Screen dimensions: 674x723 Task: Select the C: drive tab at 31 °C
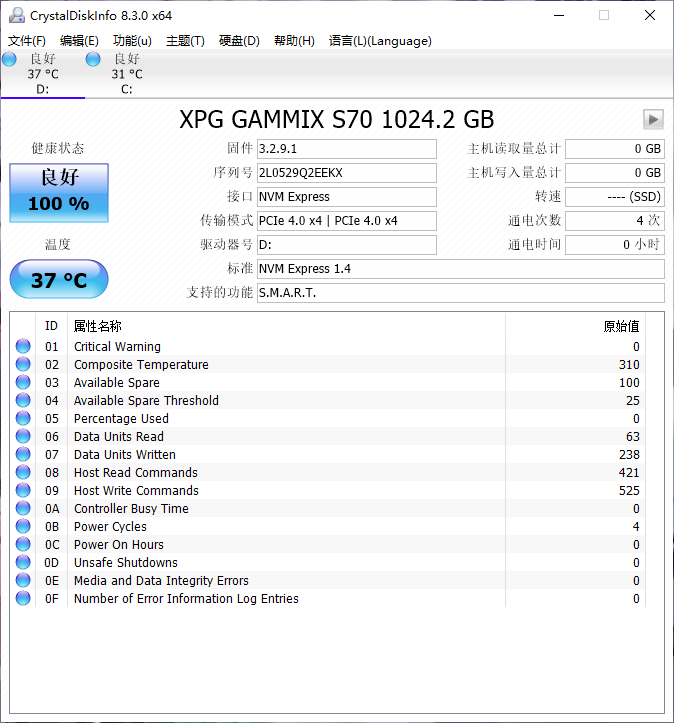pos(127,74)
